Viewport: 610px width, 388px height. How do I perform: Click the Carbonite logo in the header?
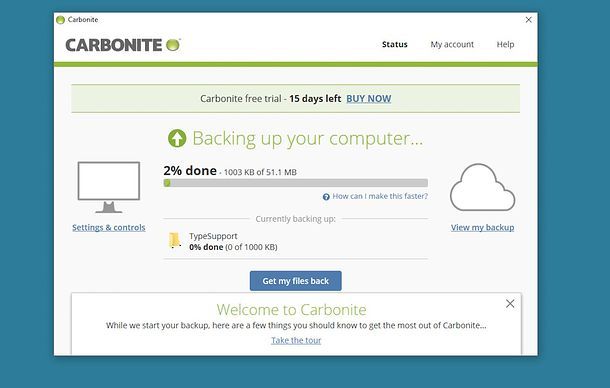[123, 45]
